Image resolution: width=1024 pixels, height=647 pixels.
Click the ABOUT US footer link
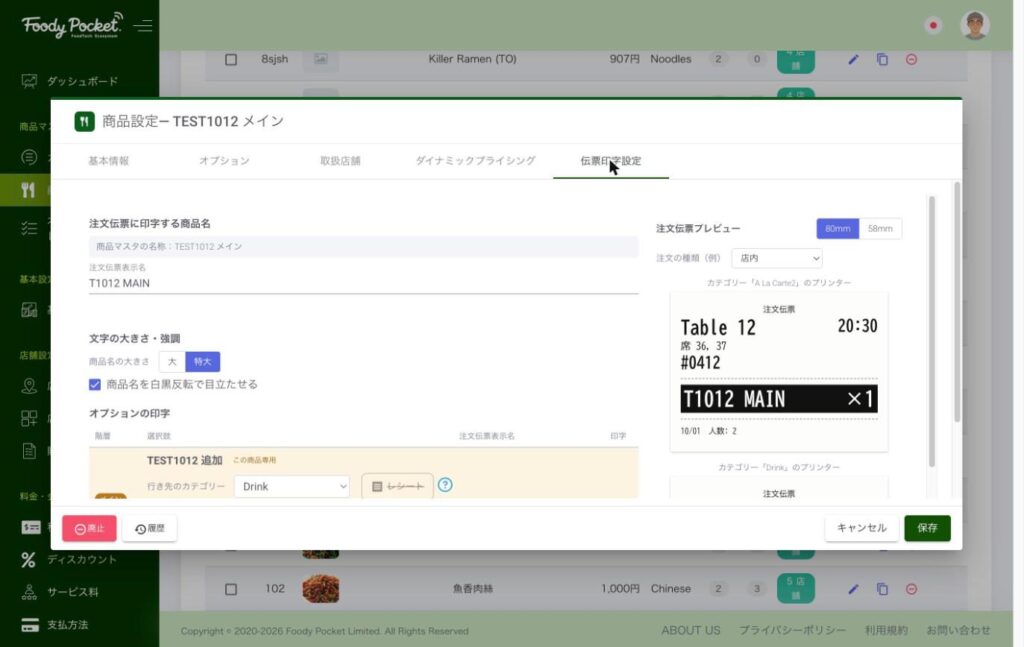[690, 631]
